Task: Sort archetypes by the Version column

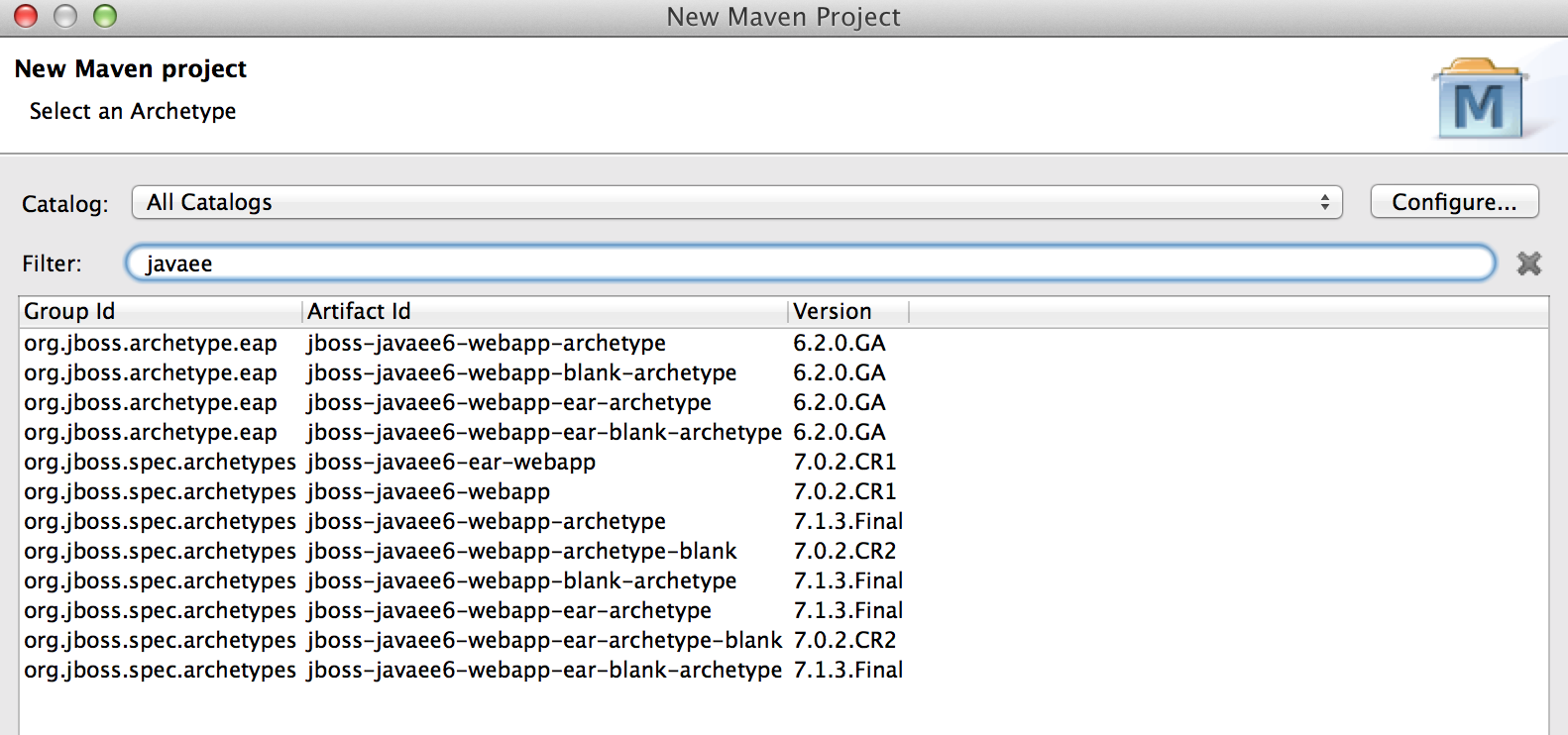Action: [849, 311]
